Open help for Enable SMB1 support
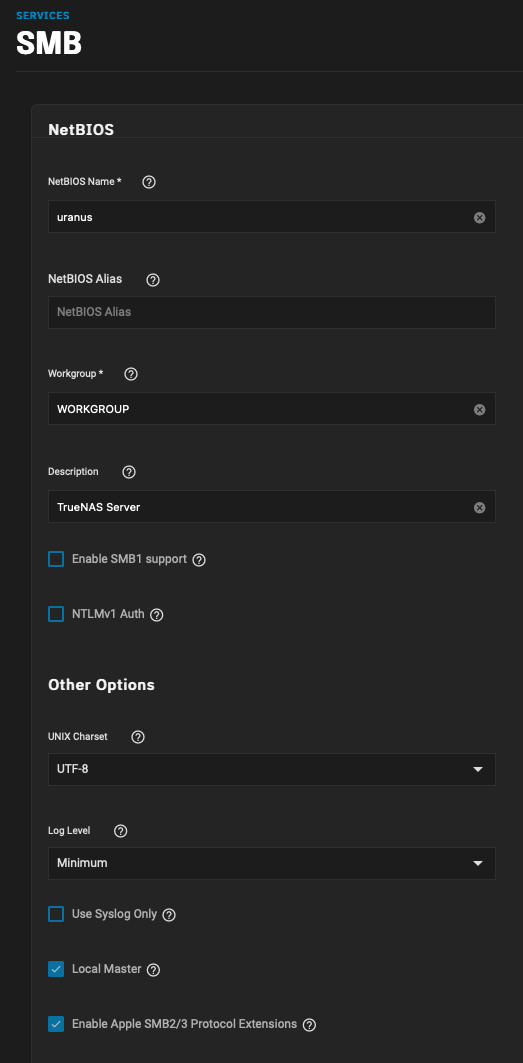 click(x=199, y=560)
